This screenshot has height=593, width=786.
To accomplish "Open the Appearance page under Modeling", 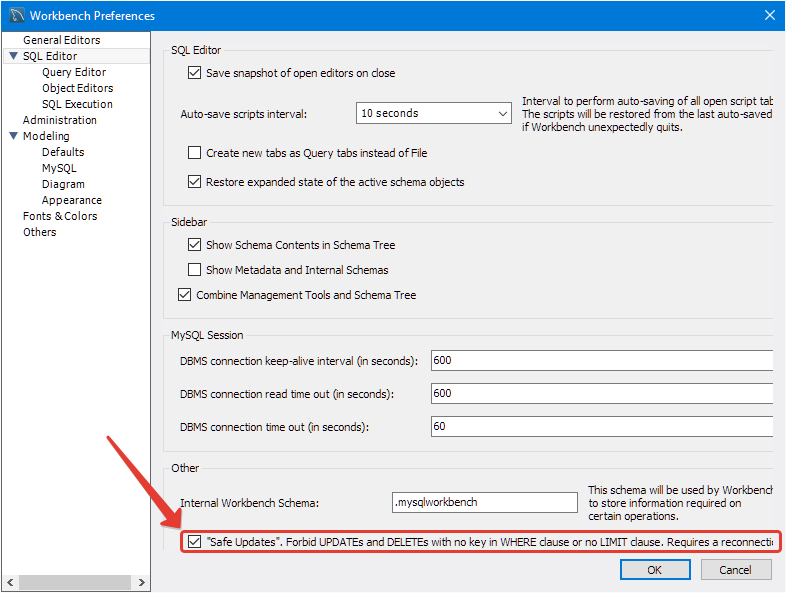I will coord(72,201).
